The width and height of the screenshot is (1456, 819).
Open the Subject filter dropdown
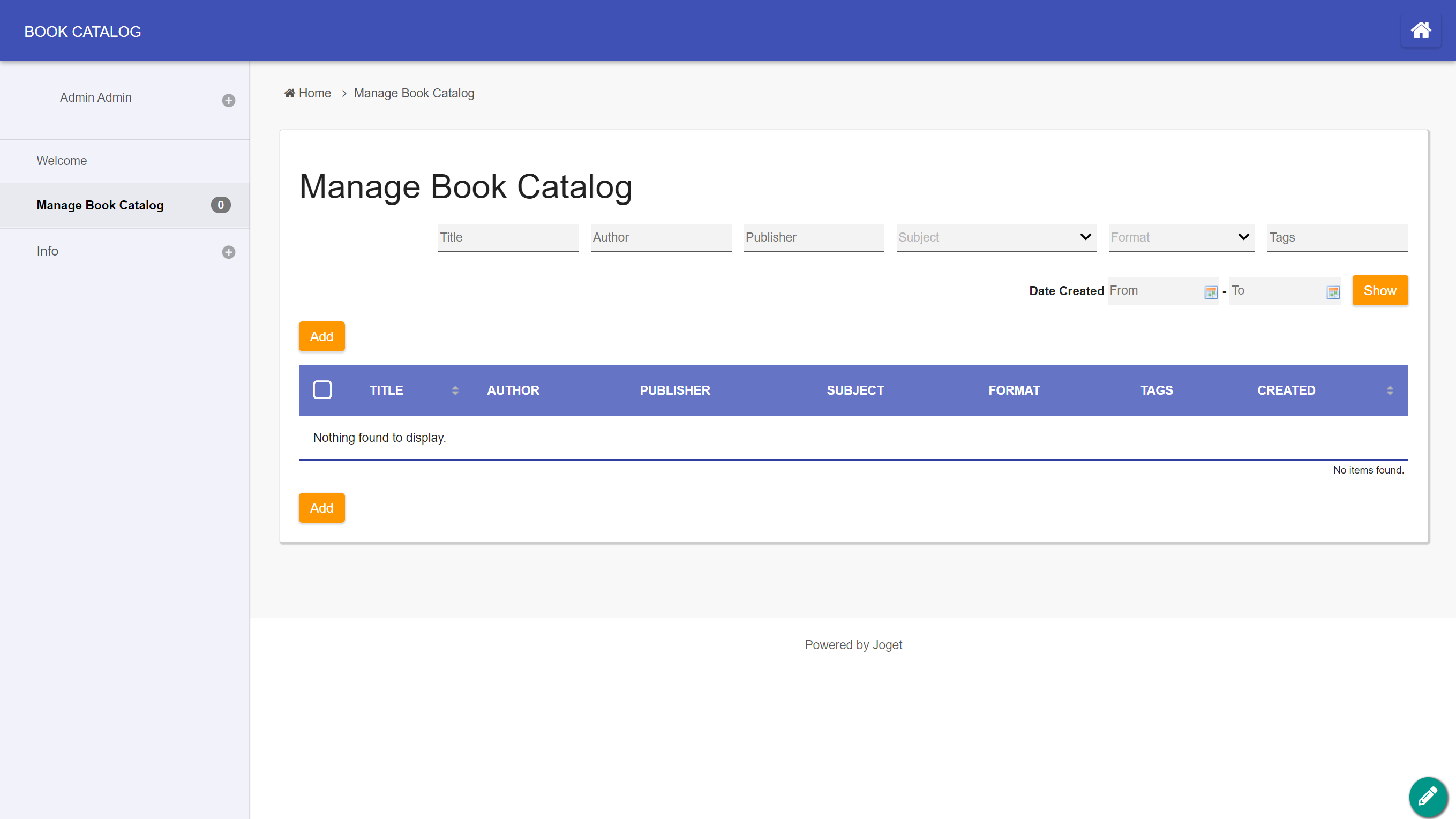pyautogui.click(x=996, y=237)
